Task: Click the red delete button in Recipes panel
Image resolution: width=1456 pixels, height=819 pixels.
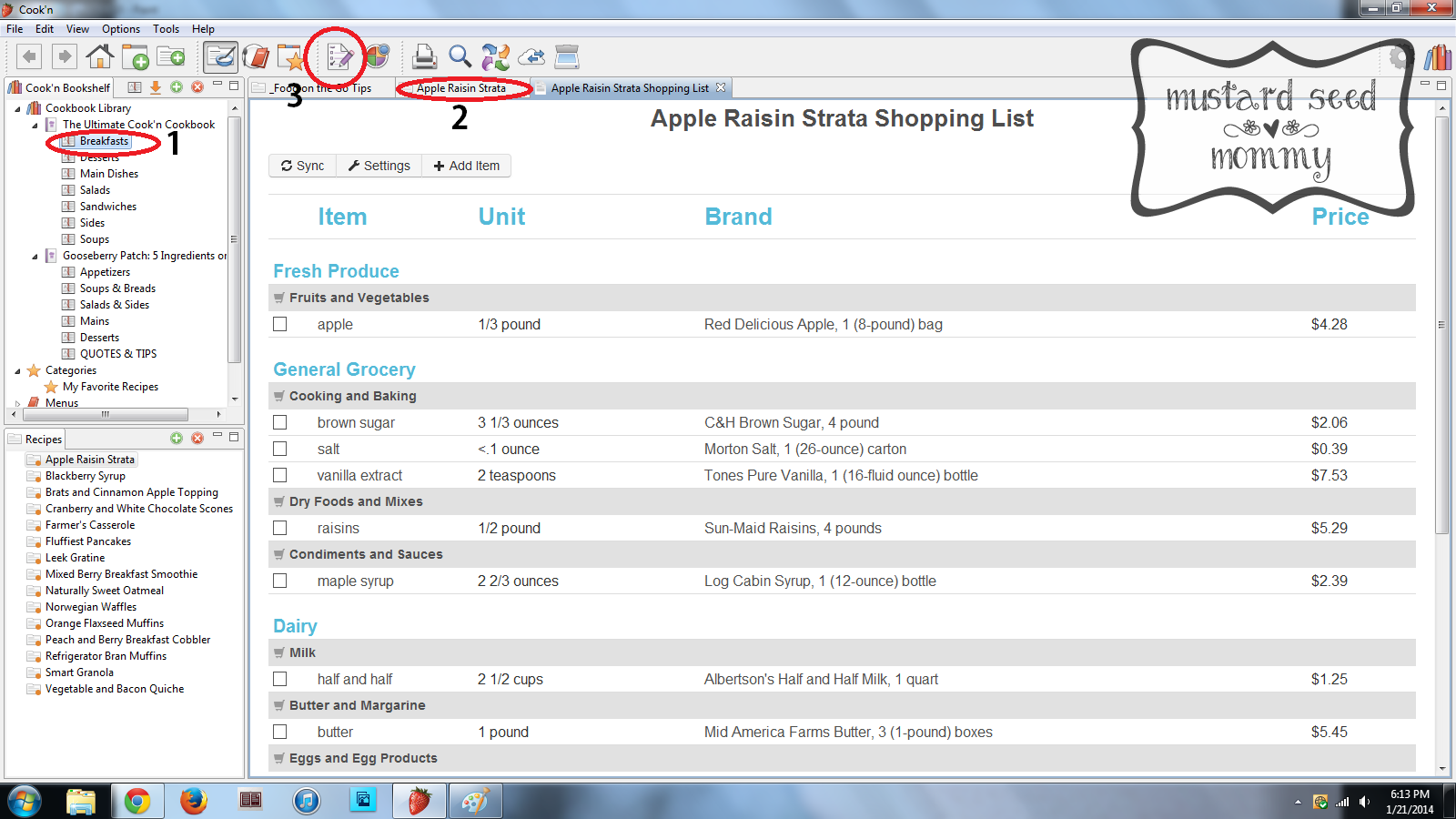Action: coord(197,439)
